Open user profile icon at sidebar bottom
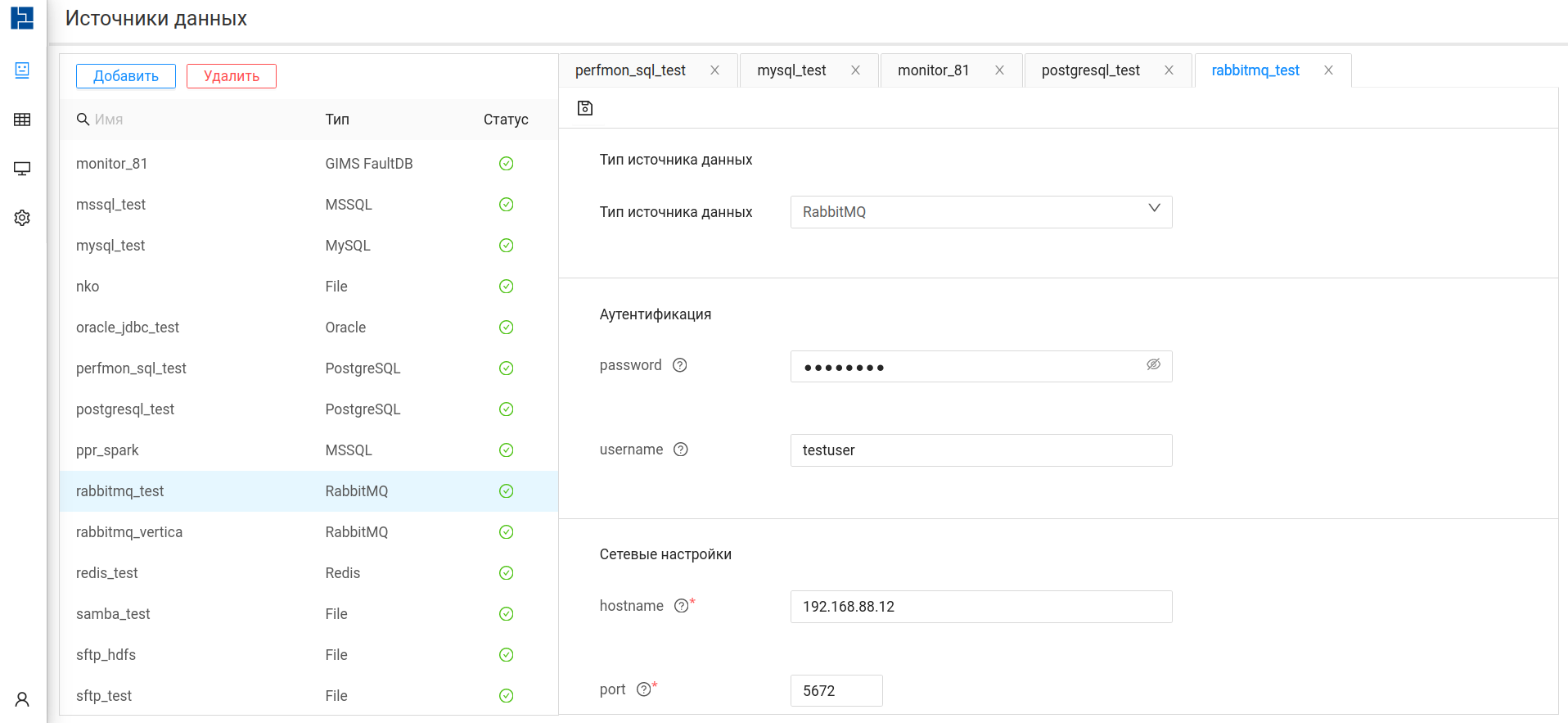This screenshot has height=723, width=1568. (22, 699)
